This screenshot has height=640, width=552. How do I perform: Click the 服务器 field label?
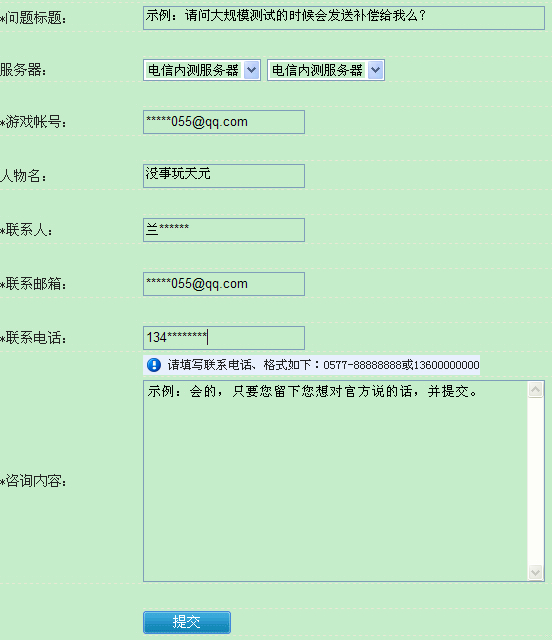pos(23,70)
